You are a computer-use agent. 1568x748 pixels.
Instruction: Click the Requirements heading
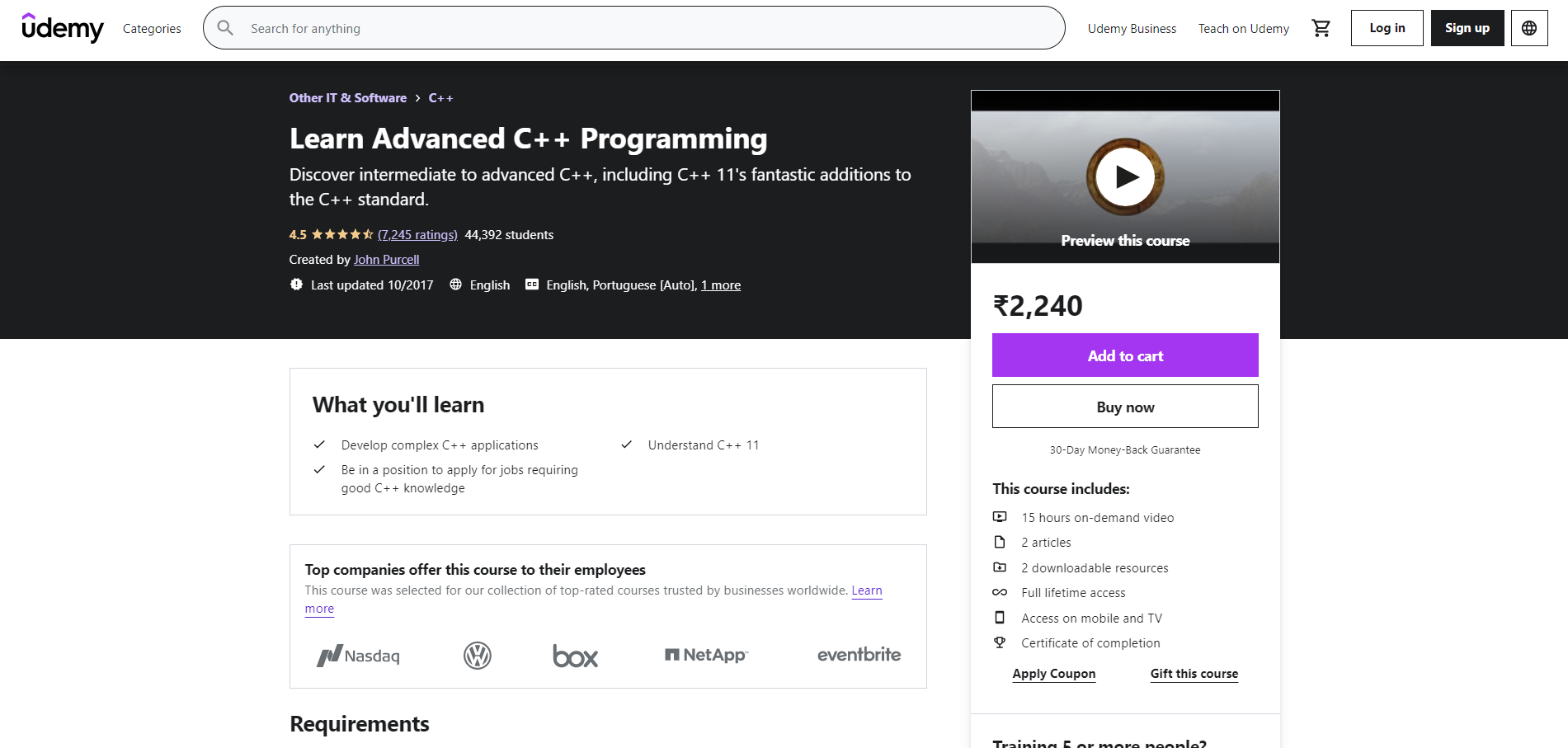pos(359,724)
